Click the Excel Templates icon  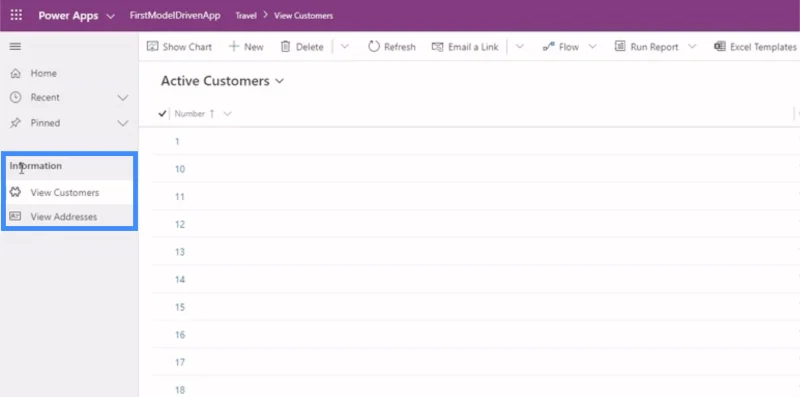tap(719, 46)
